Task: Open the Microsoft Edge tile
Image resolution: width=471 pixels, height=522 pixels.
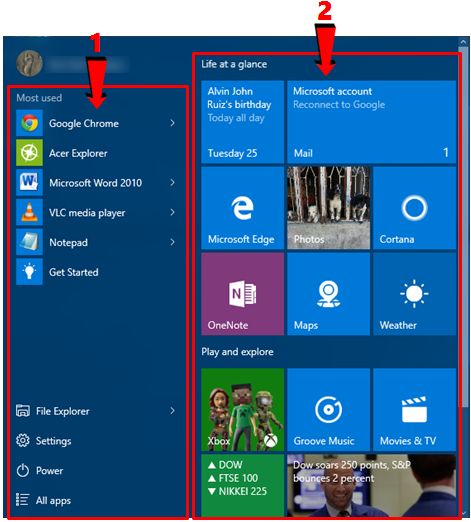Action: click(242, 208)
